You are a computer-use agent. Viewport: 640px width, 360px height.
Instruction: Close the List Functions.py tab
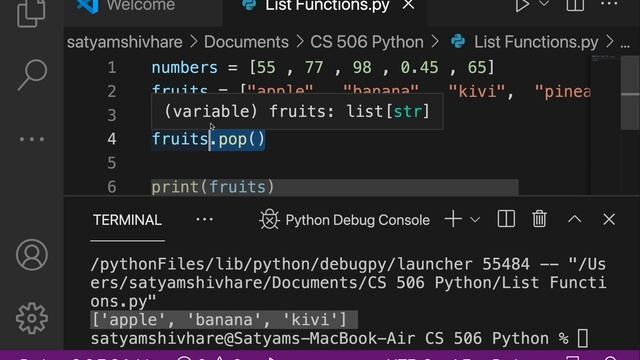(x=408, y=5)
